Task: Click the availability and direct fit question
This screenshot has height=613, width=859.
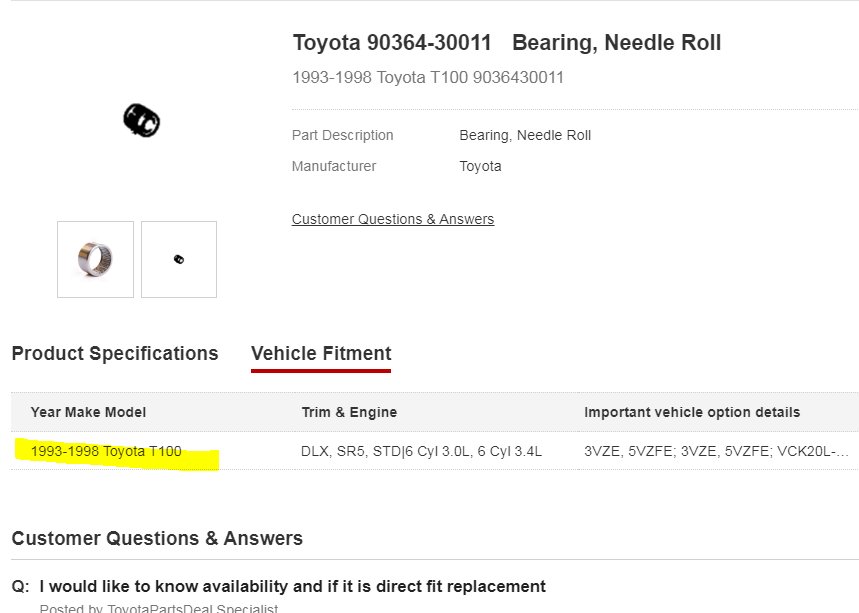Action: tap(292, 586)
